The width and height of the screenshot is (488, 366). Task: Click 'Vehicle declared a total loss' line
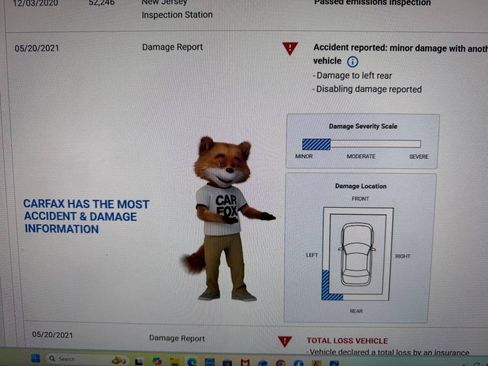(388, 352)
